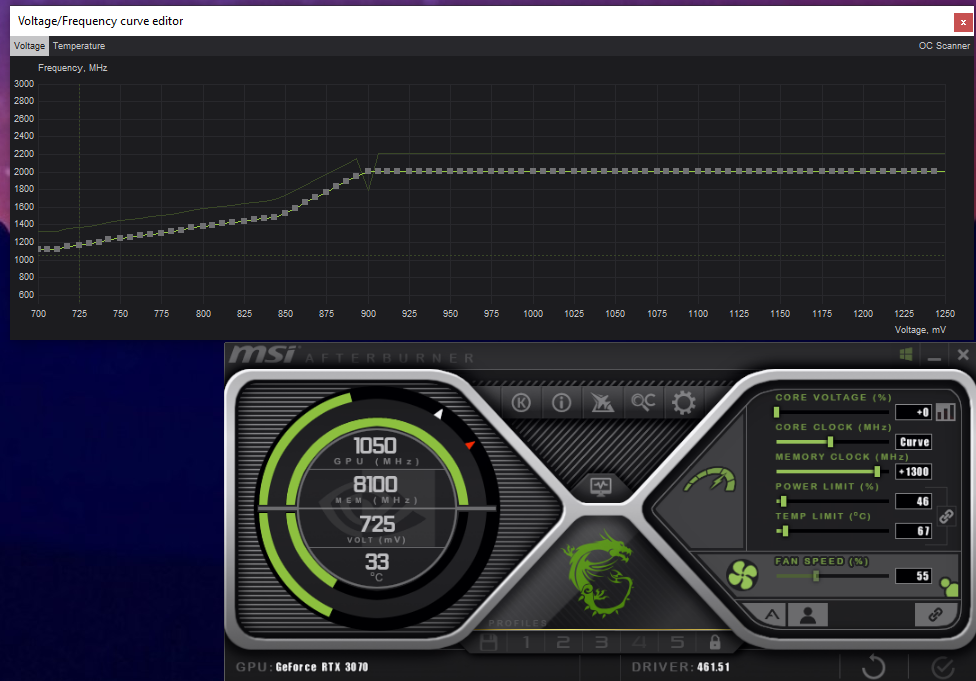Load profile slot 5

677,642
